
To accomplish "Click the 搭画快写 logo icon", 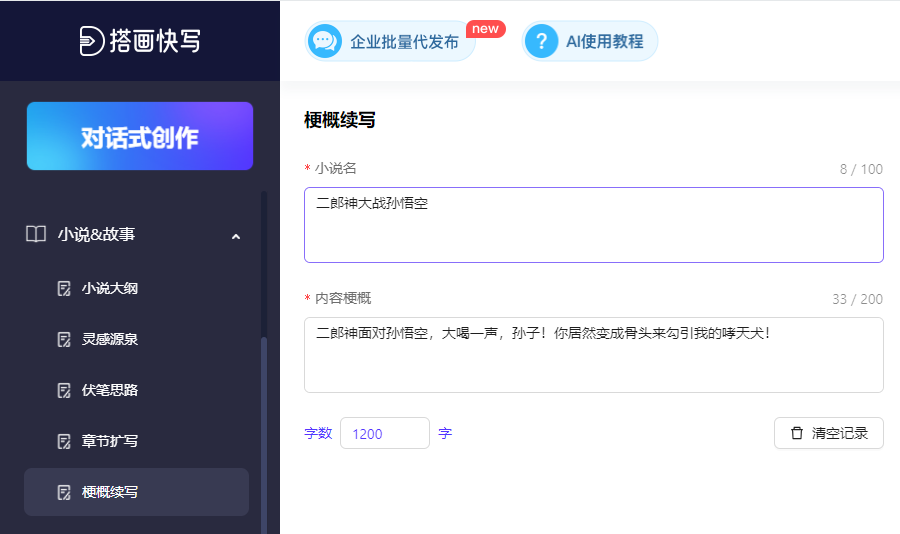I will coord(91,41).
